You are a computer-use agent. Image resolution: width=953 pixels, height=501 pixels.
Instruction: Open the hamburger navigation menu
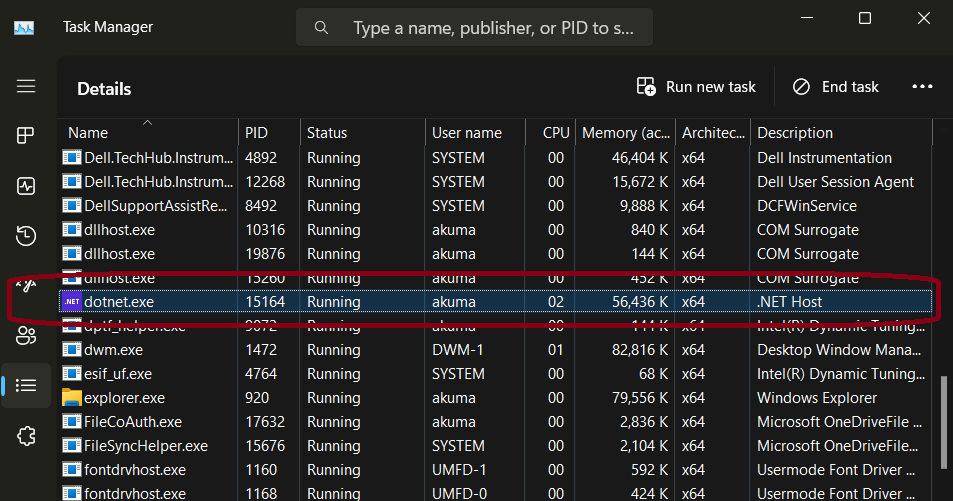[x=26, y=86]
